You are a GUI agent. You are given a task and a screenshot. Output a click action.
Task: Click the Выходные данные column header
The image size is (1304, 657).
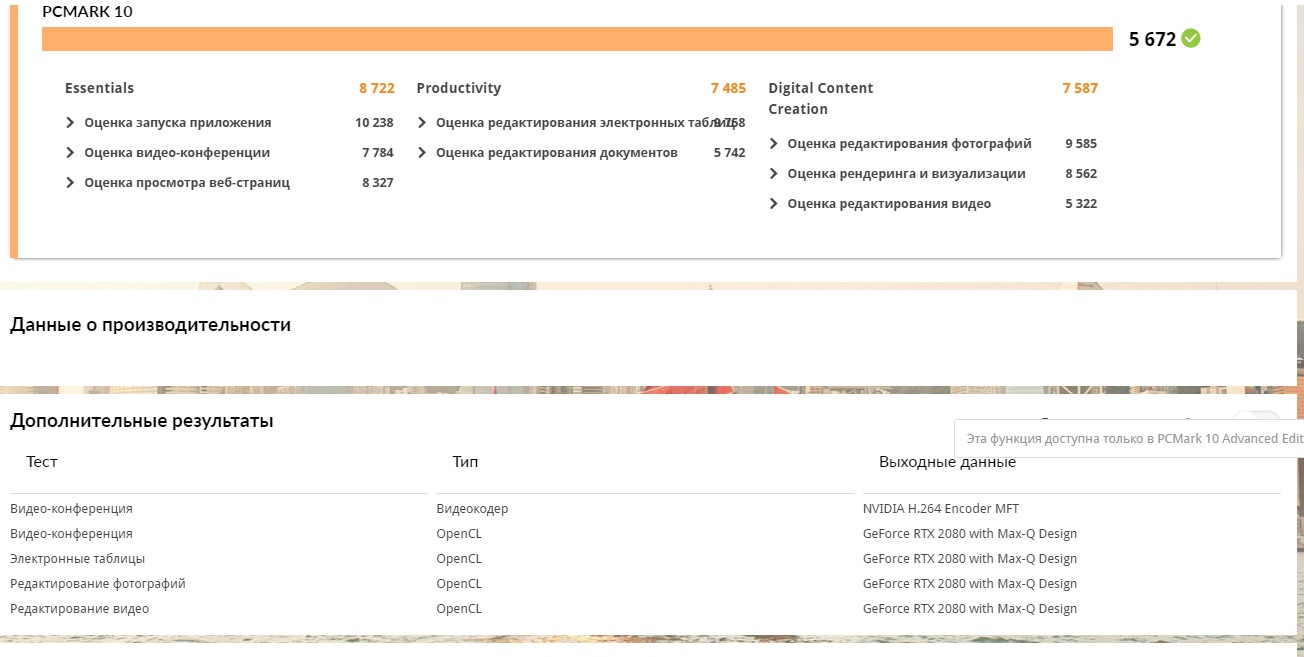[947, 462]
